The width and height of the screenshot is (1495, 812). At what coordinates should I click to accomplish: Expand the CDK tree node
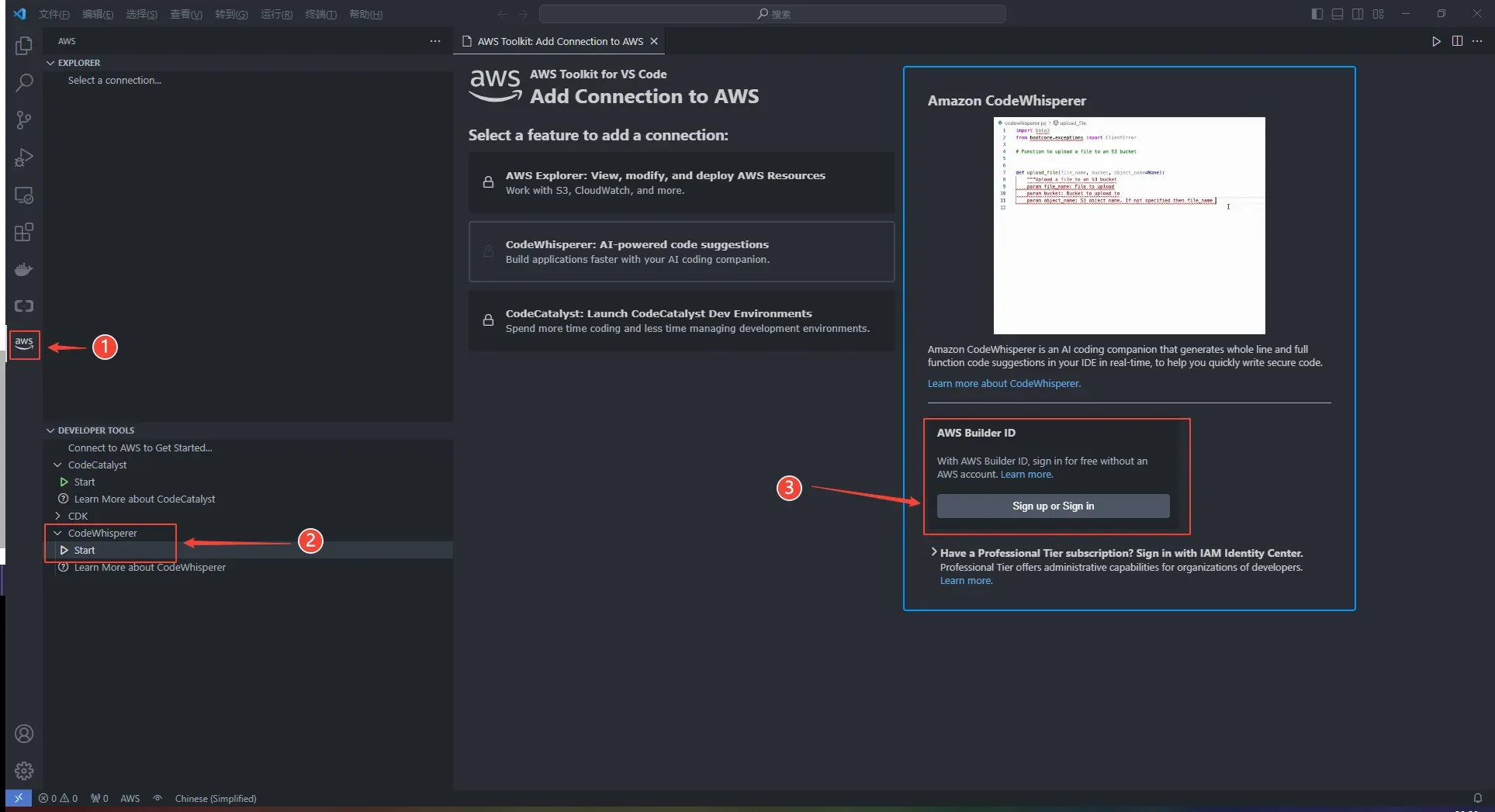(57, 516)
